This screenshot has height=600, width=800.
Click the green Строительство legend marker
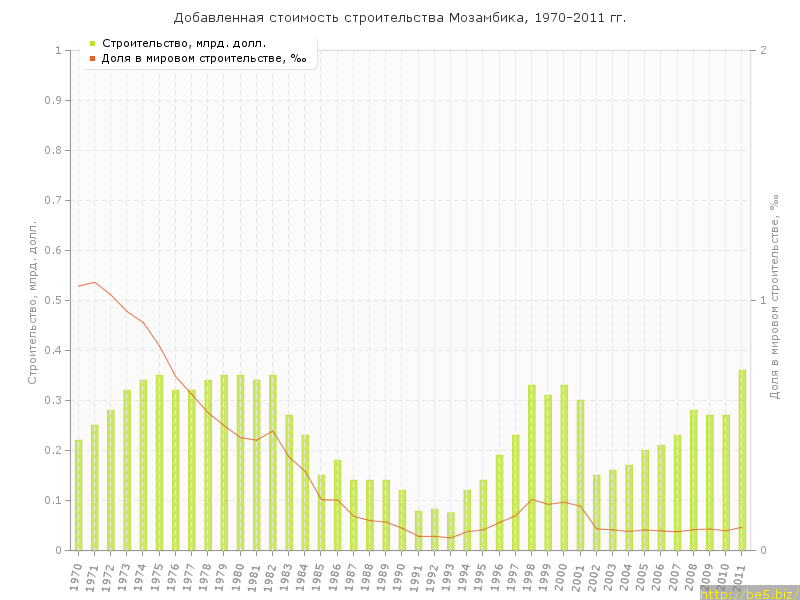(x=92, y=43)
